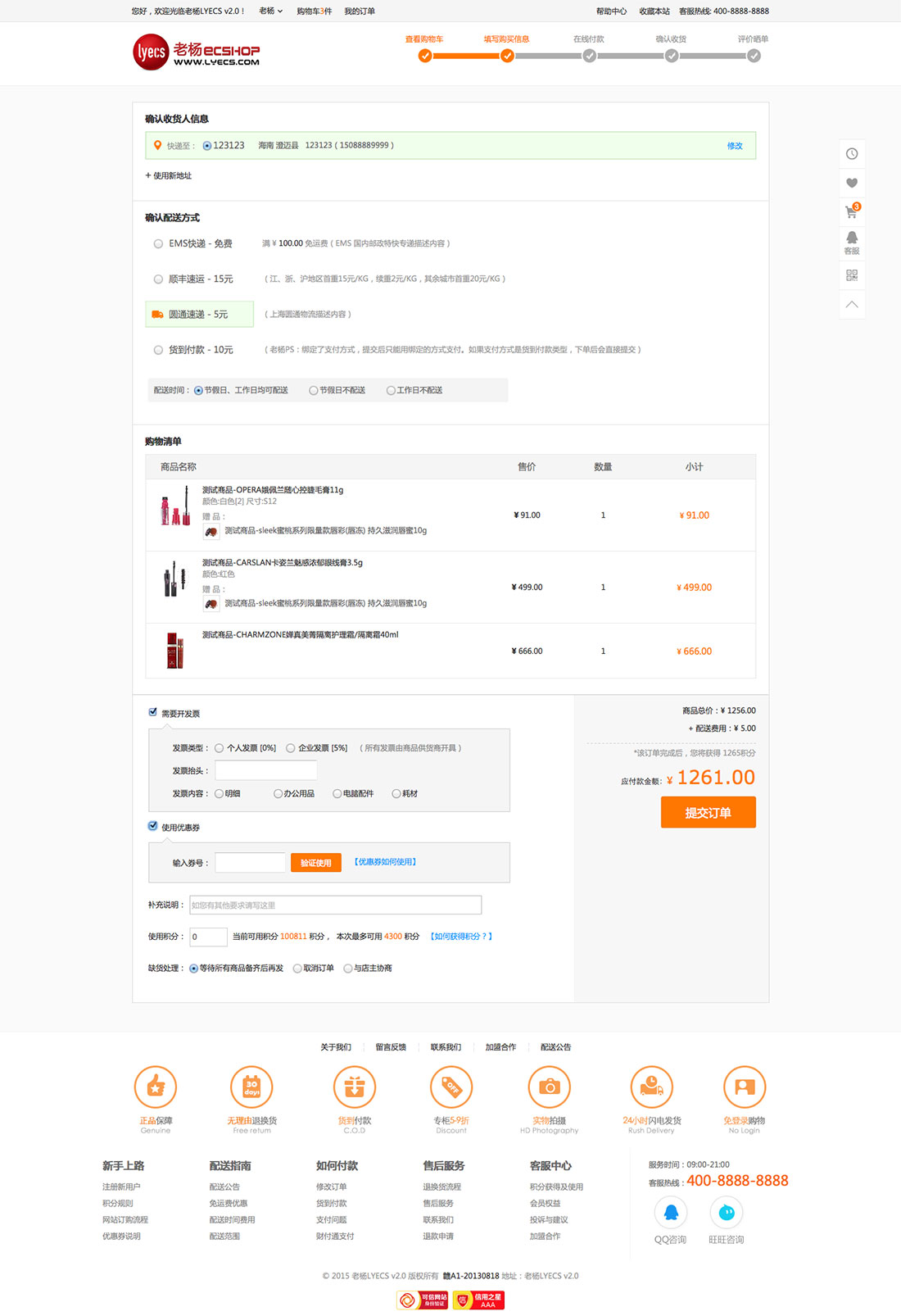Open 我的订单 in the top menu
The height and width of the screenshot is (1316, 901).
360,11
